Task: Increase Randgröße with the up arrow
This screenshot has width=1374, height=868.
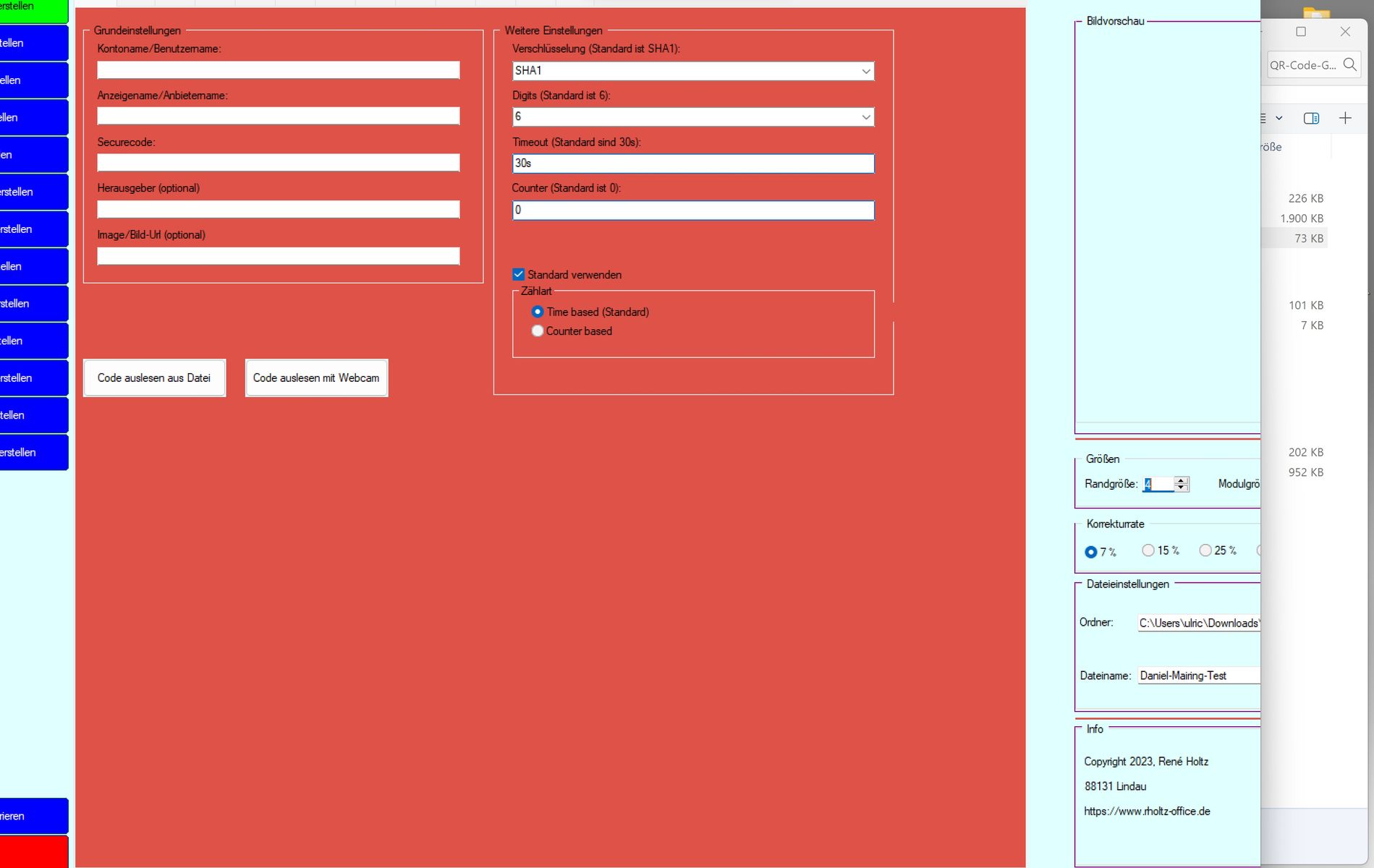Action: click(x=1182, y=480)
